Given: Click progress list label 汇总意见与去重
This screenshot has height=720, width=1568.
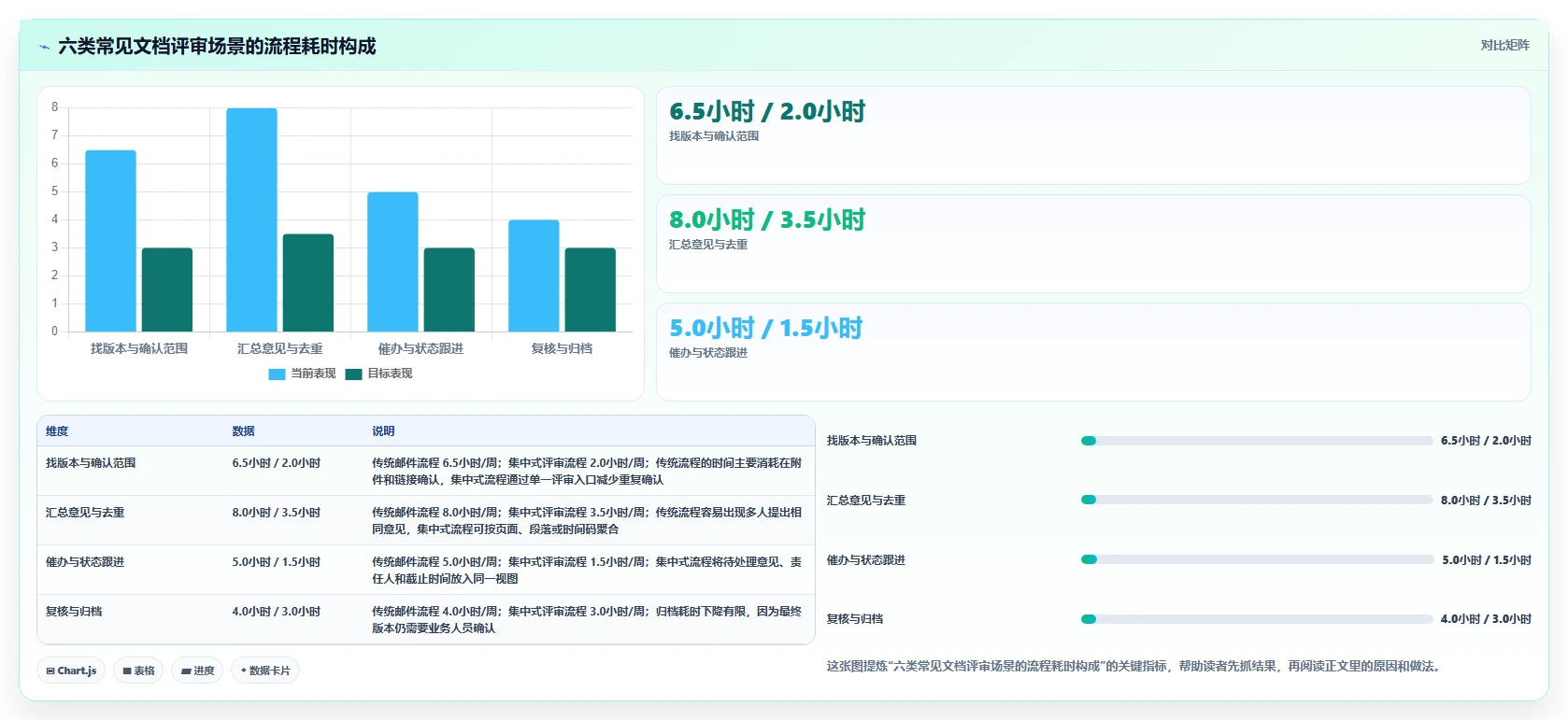Looking at the screenshot, I should pyautogui.click(x=866, y=501).
